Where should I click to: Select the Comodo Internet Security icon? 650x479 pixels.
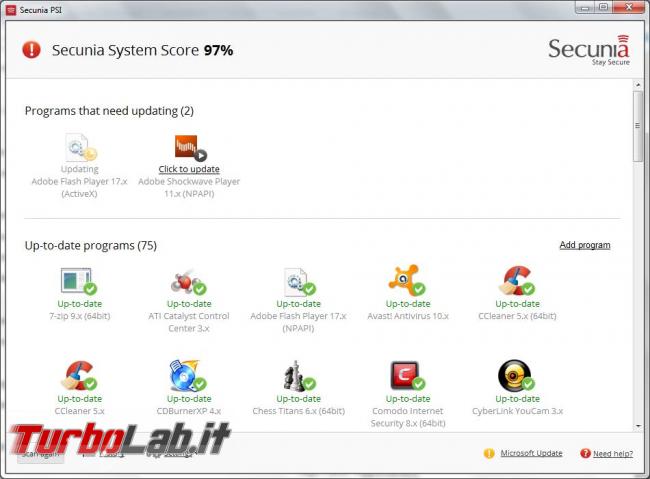click(407, 375)
